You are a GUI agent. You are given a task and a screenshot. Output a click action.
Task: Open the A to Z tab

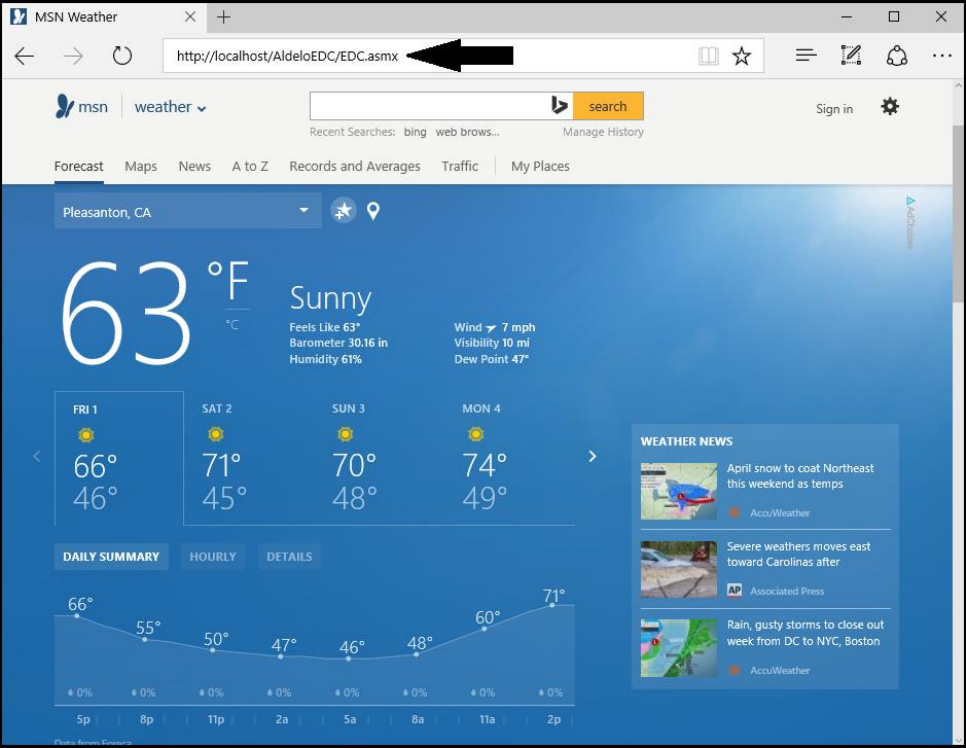point(250,166)
